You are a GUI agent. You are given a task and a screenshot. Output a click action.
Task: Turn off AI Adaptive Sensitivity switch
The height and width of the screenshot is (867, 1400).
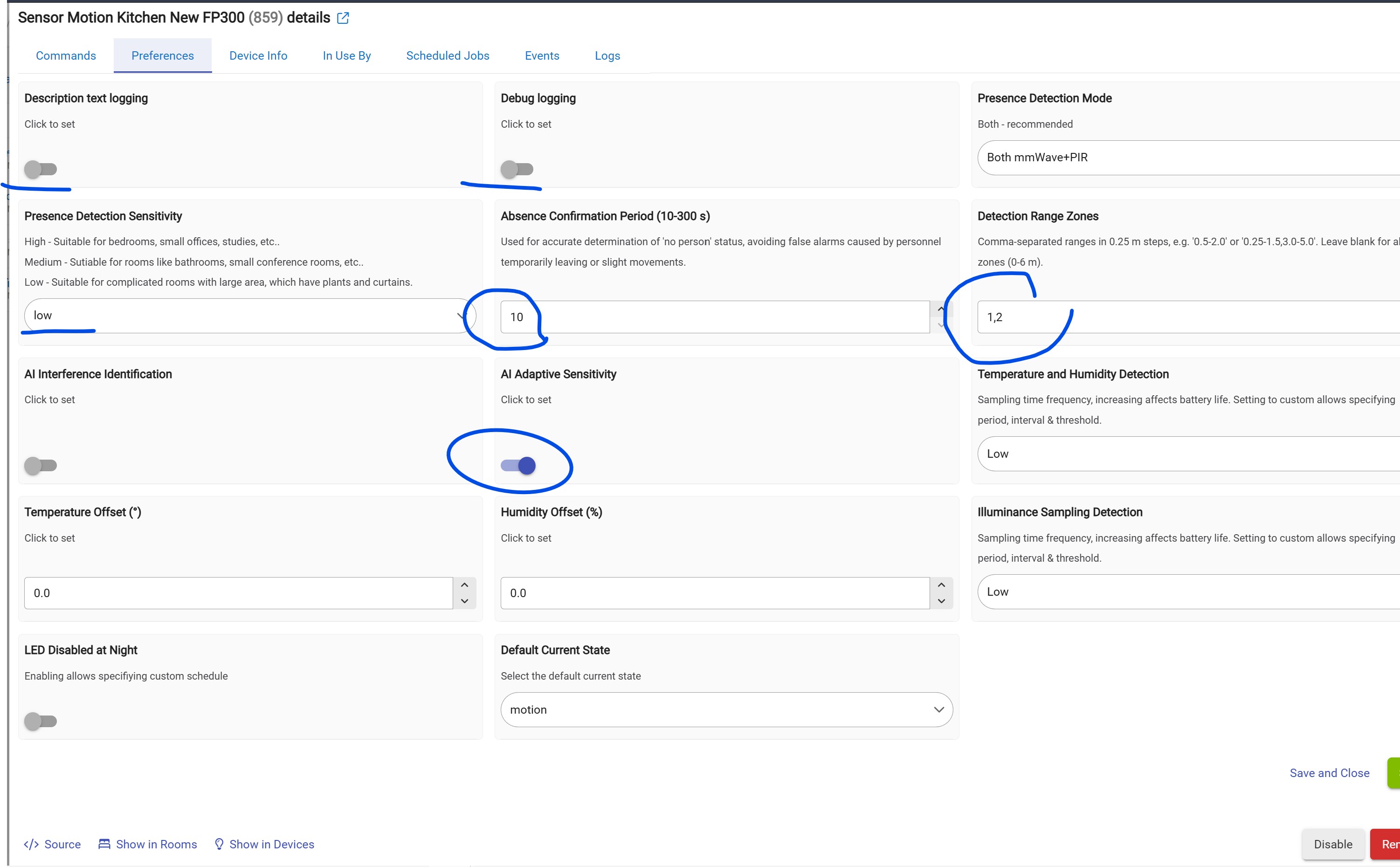point(518,465)
